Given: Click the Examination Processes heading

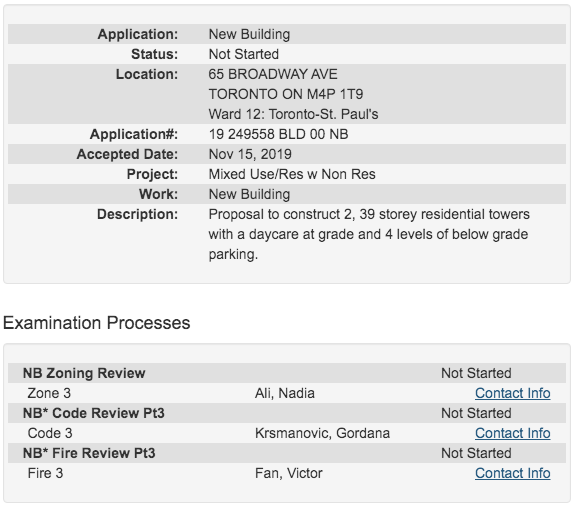Looking at the screenshot, I should point(96,323).
